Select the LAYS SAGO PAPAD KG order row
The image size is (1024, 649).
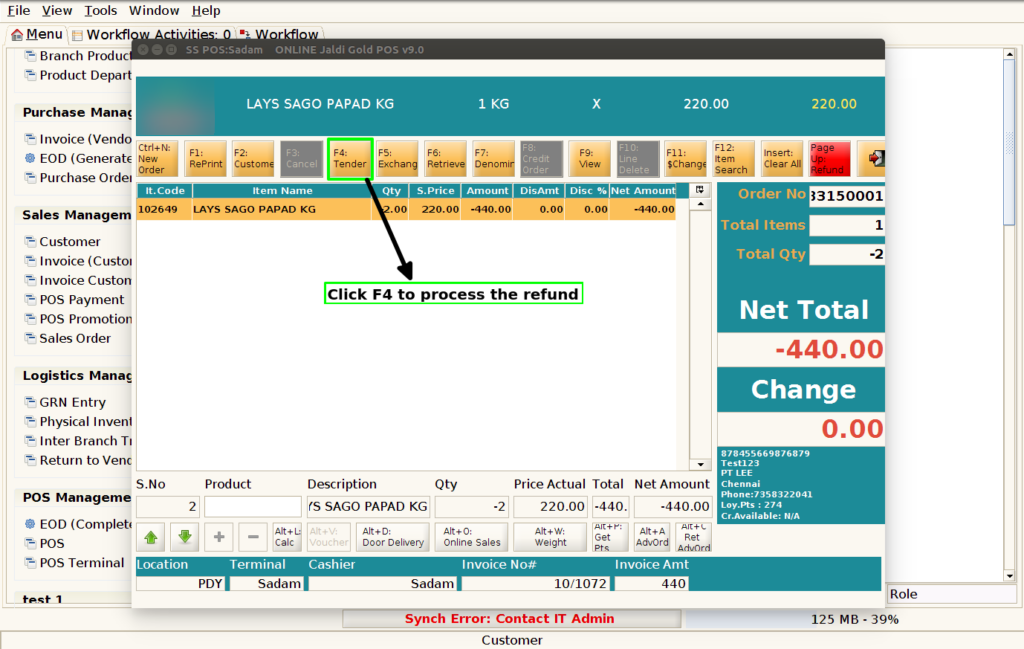coord(406,210)
